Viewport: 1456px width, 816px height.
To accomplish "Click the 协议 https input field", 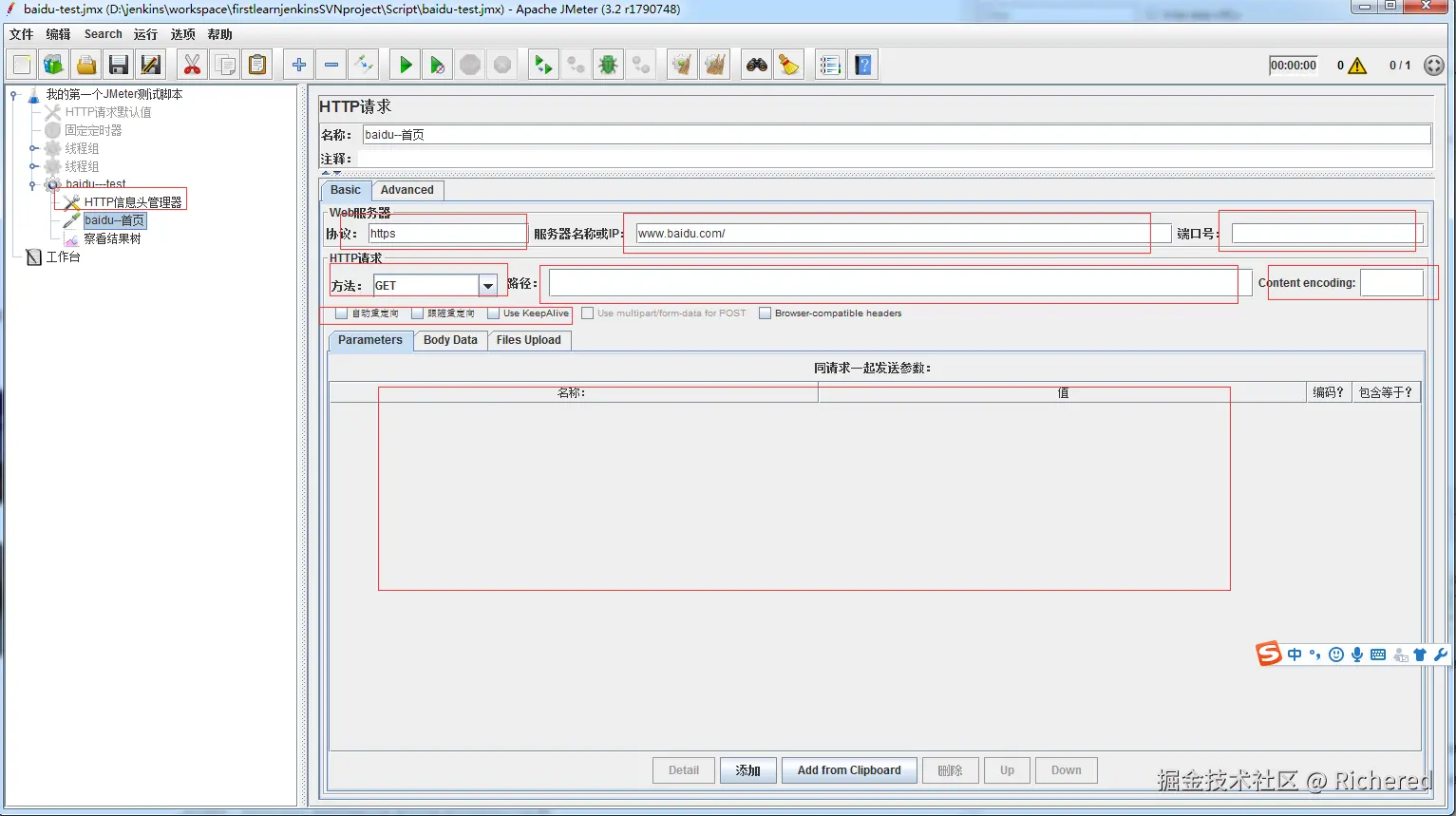I will pos(446,234).
